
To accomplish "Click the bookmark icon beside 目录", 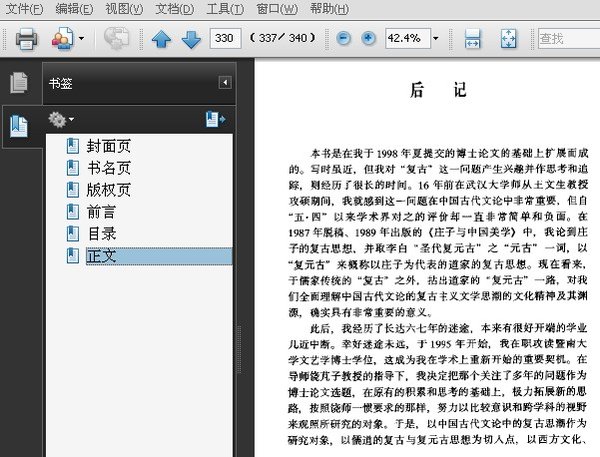I will [73, 233].
